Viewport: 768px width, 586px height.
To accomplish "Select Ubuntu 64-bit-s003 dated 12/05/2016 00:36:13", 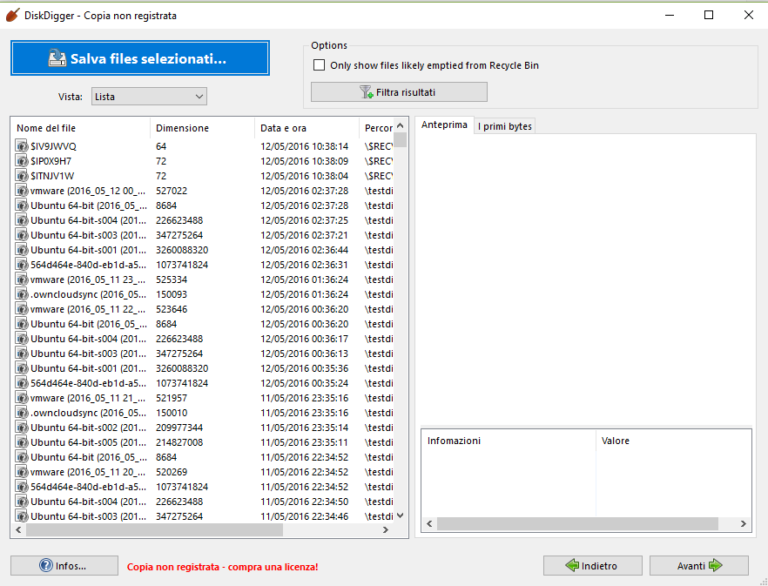I will 88,353.
